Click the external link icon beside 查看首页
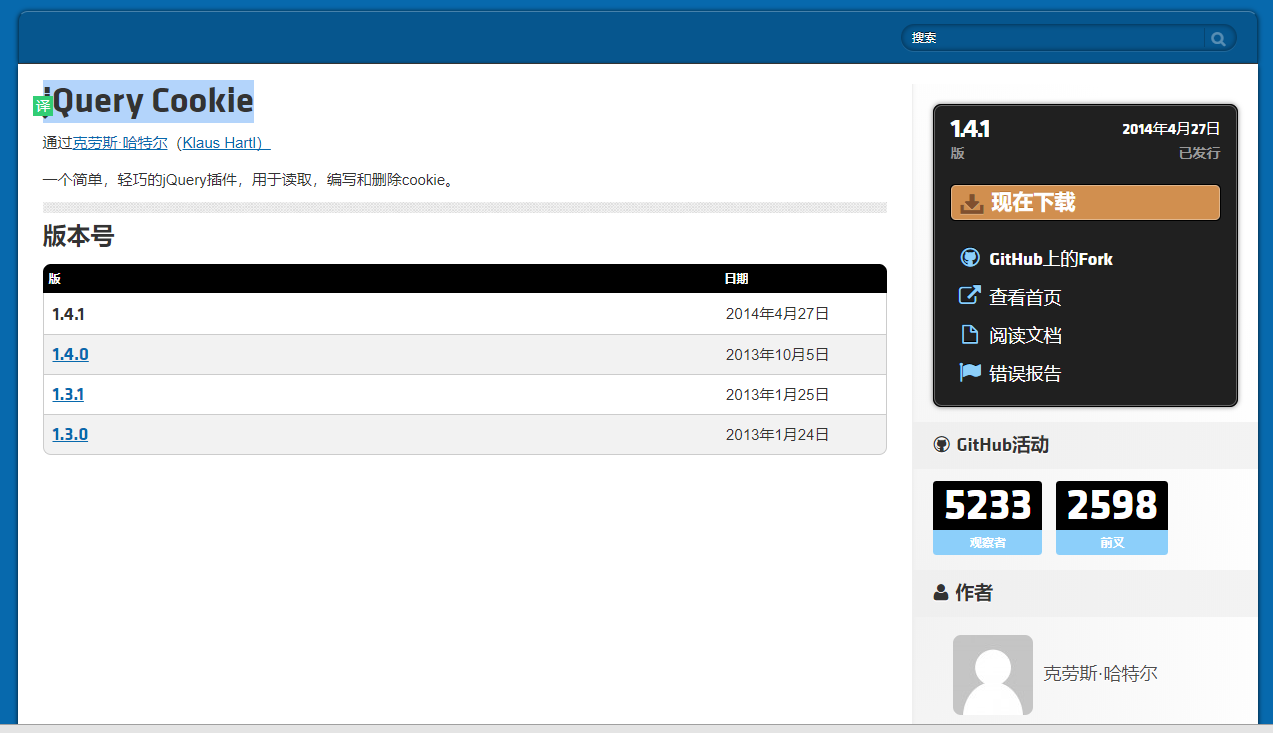 (969, 295)
